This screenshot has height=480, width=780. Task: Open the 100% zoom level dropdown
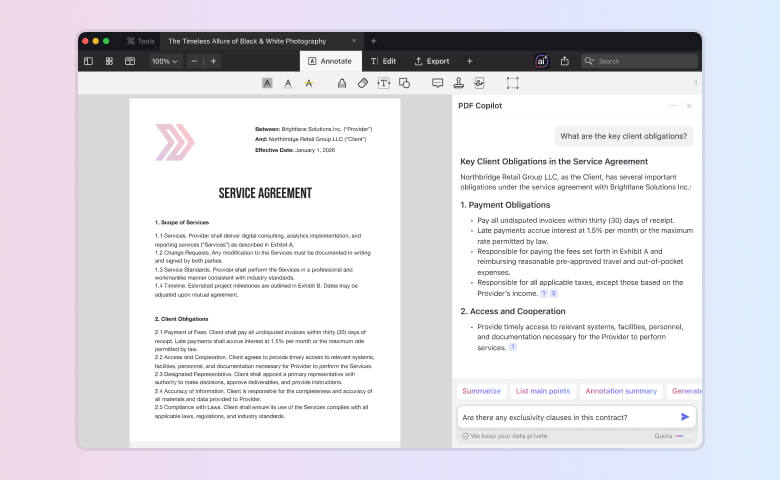[x=164, y=61]
